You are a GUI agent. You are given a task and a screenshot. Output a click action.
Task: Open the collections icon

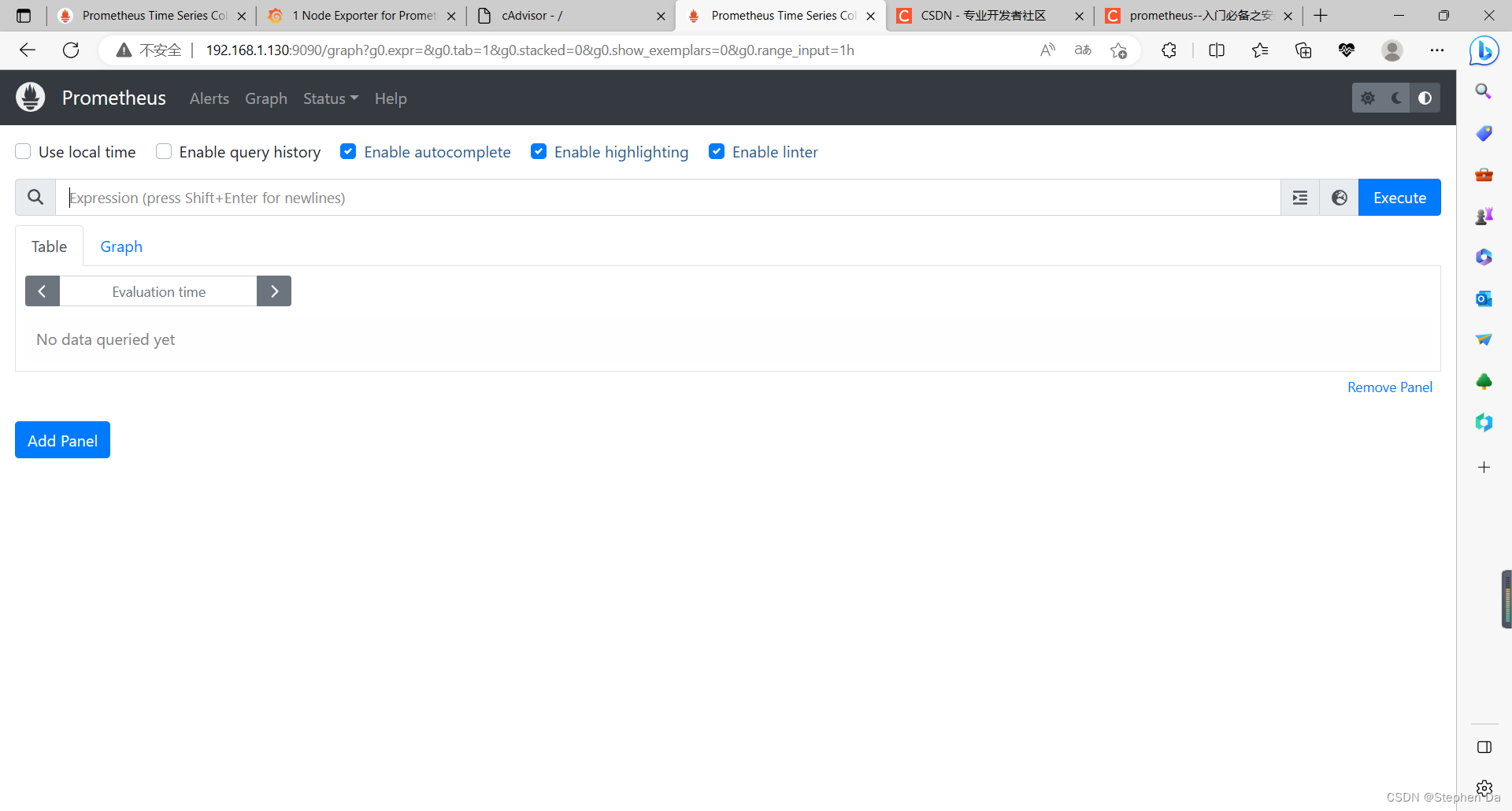[x=1303, y=50]
